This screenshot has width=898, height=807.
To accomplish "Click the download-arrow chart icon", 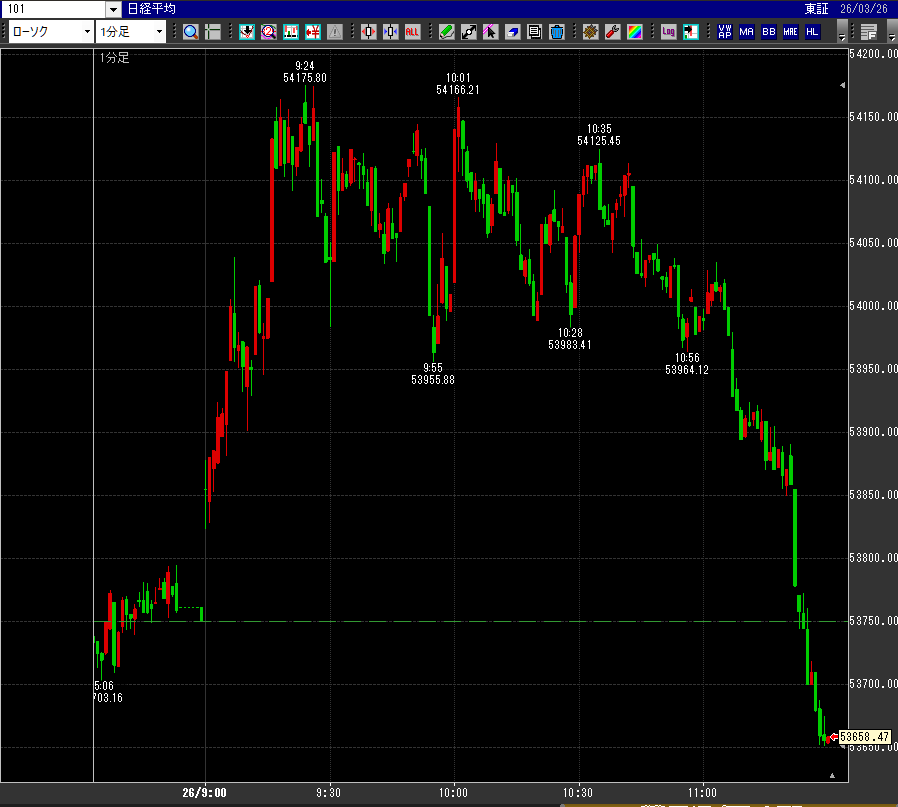I will 247,32.
